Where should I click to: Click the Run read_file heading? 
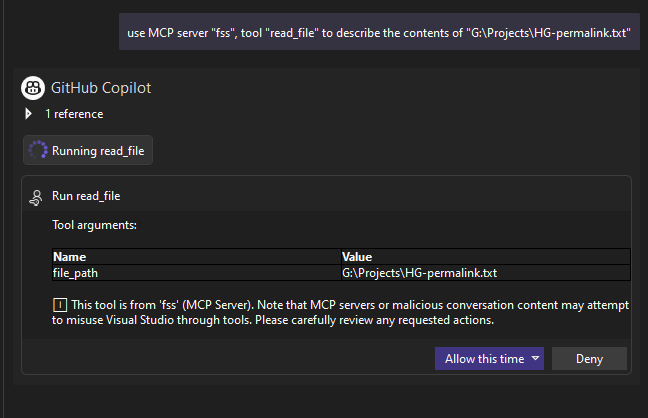86,196
